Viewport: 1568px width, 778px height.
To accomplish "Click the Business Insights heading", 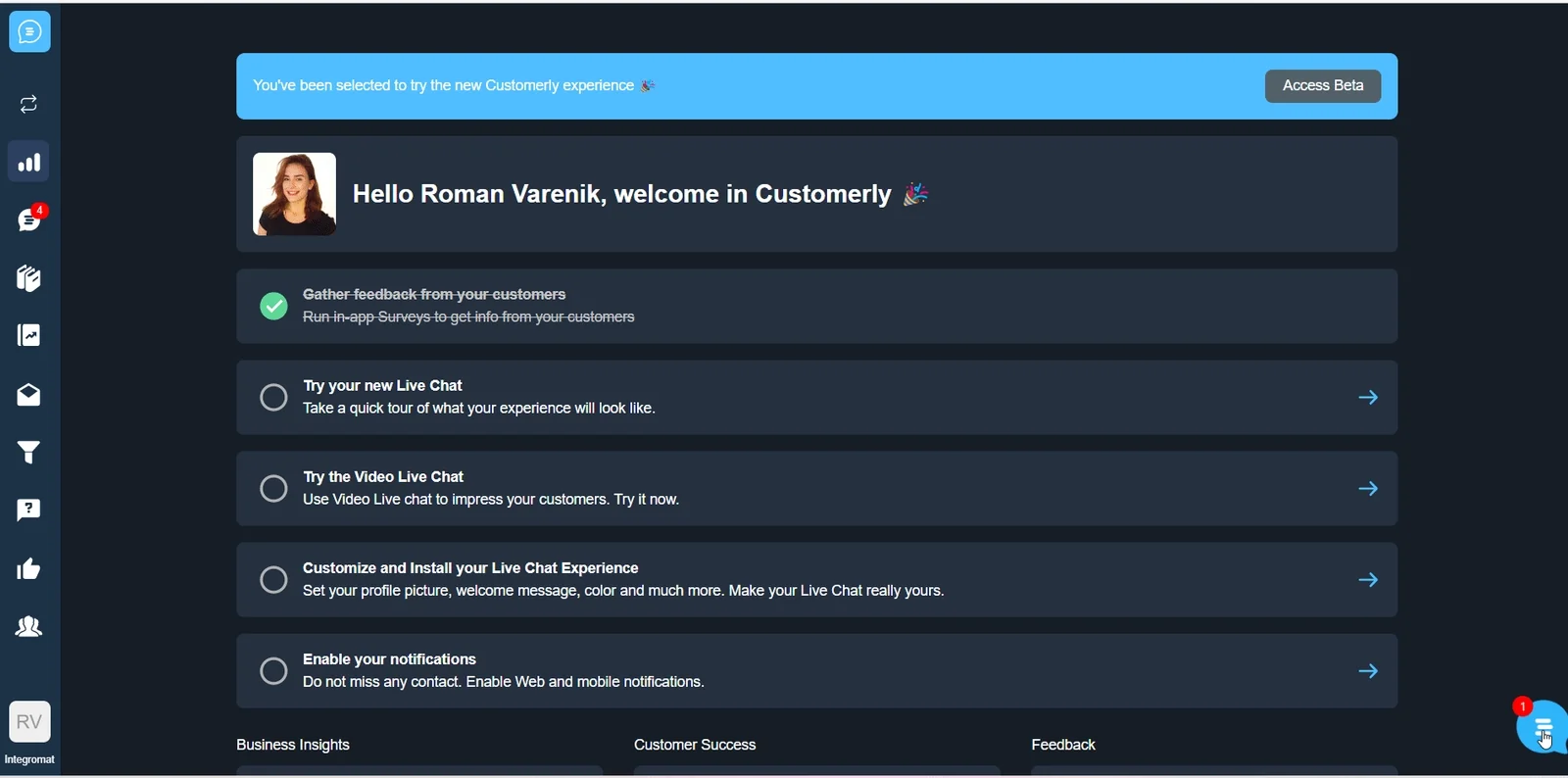I will (x=292, y=745).
